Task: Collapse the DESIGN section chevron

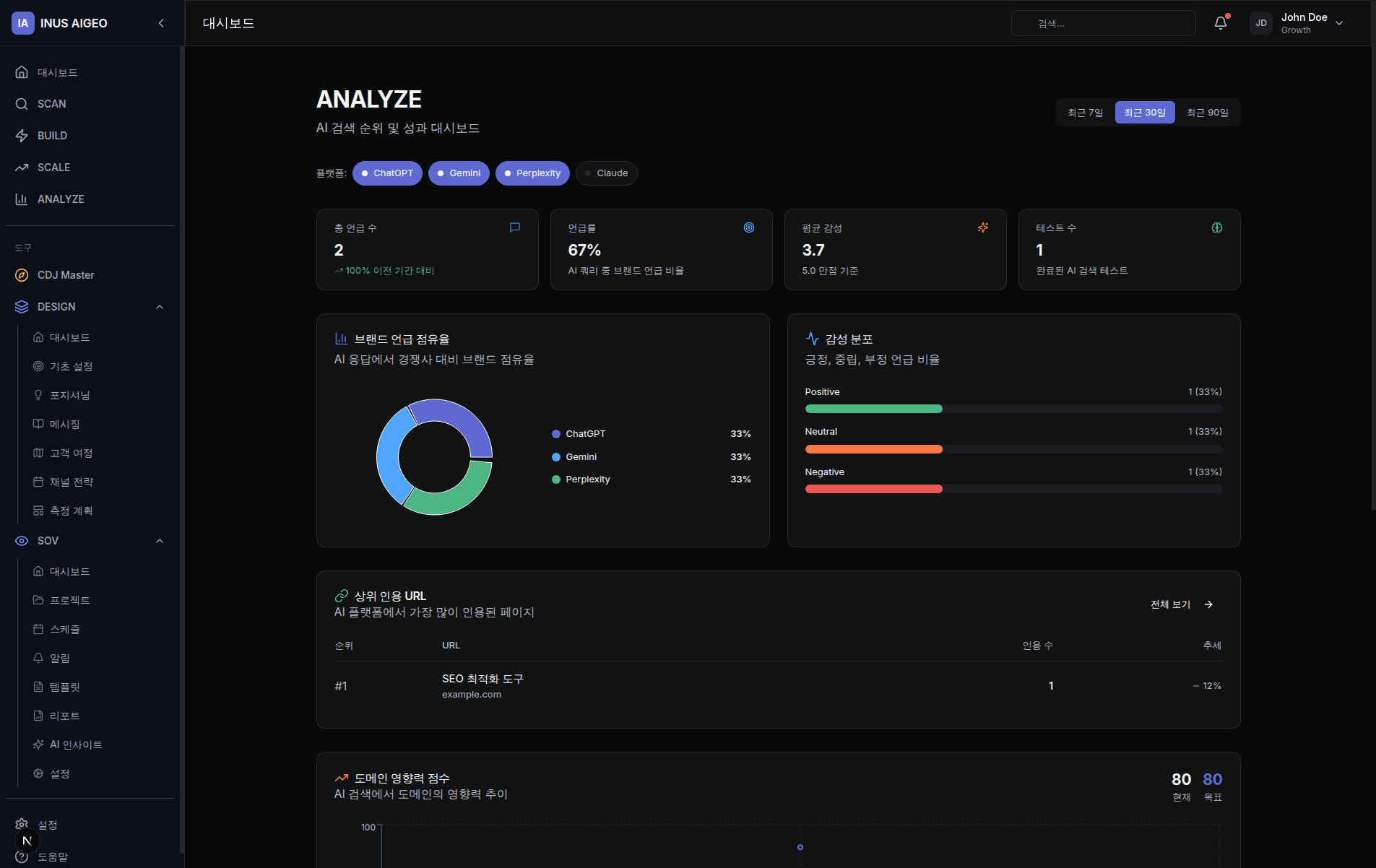Action: pyautogui.click(x=160, y=307)
